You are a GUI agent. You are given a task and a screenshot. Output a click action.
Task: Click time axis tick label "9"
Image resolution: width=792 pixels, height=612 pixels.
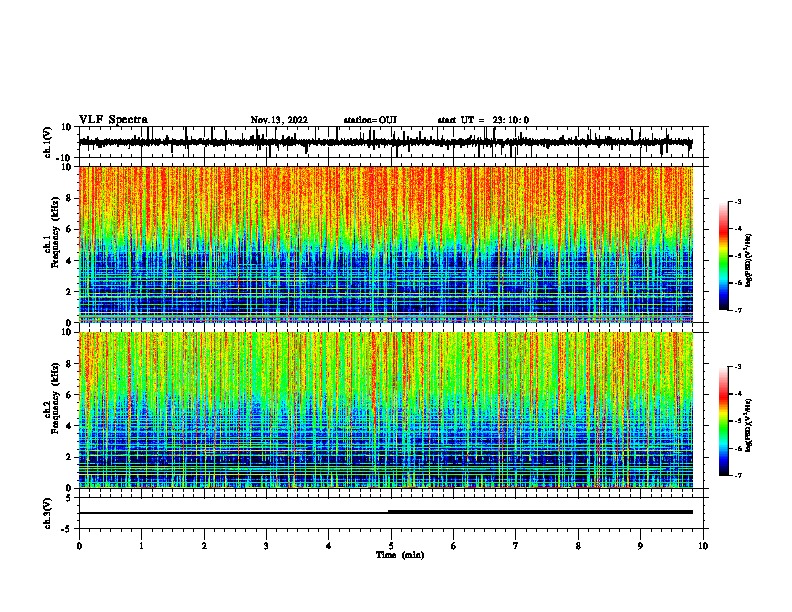[640, 546]
